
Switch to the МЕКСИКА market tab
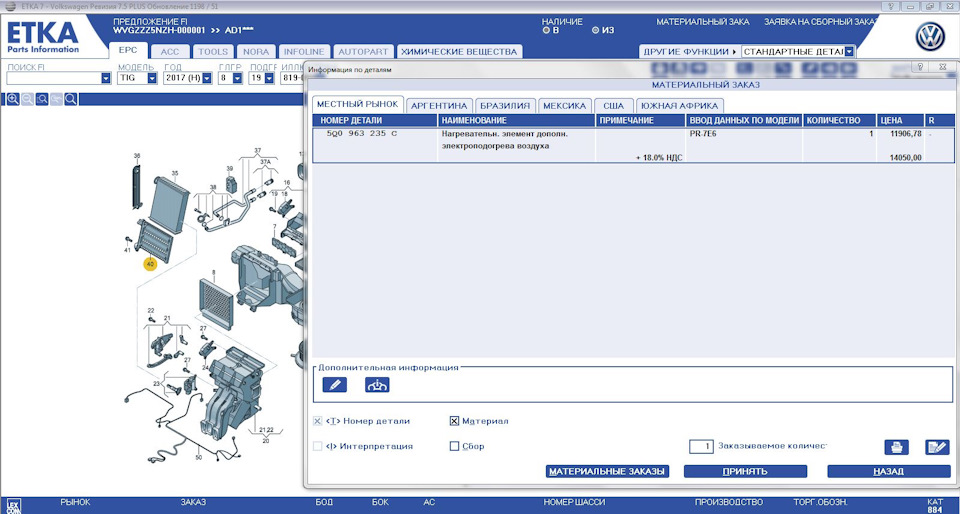[564, 105]
